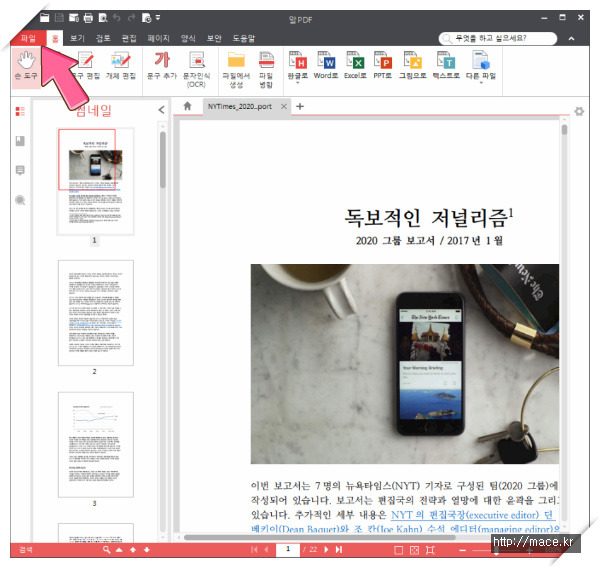The height and width of the screenshot is (568, 600).
Task: Go to the next page
Action: coord(326,550)
